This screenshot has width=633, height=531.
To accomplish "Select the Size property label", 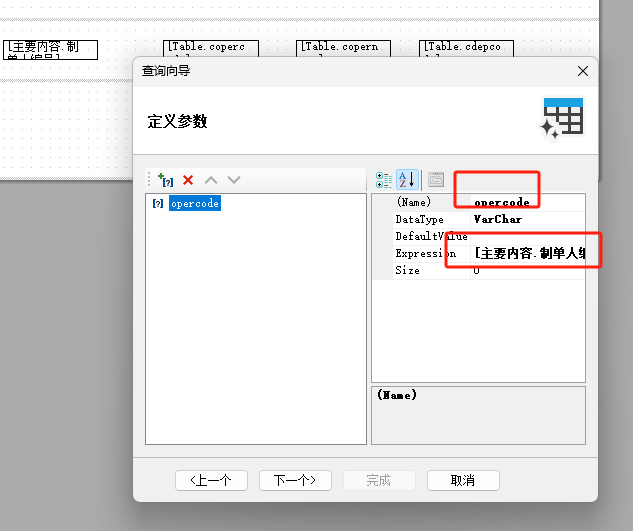I will pos(407,270).
